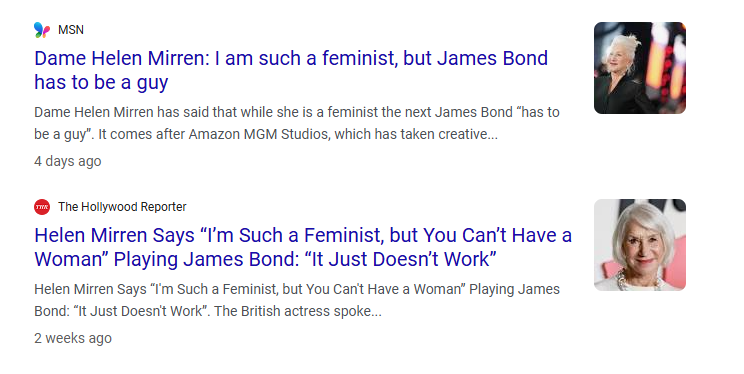Screen dimensions: 744x374
Task: Click the "4 days ago" timestamp
Action: click(x=67, y=161)
